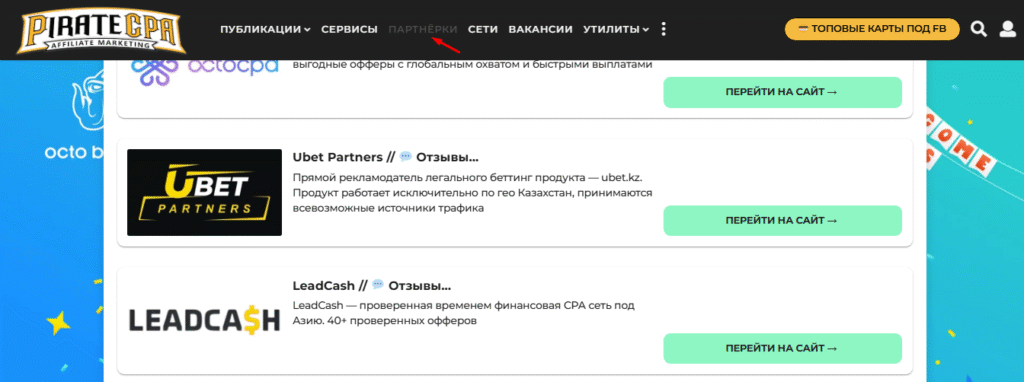
Task: Expand the Публикации dropdown menu
Action: click(265, 29)
